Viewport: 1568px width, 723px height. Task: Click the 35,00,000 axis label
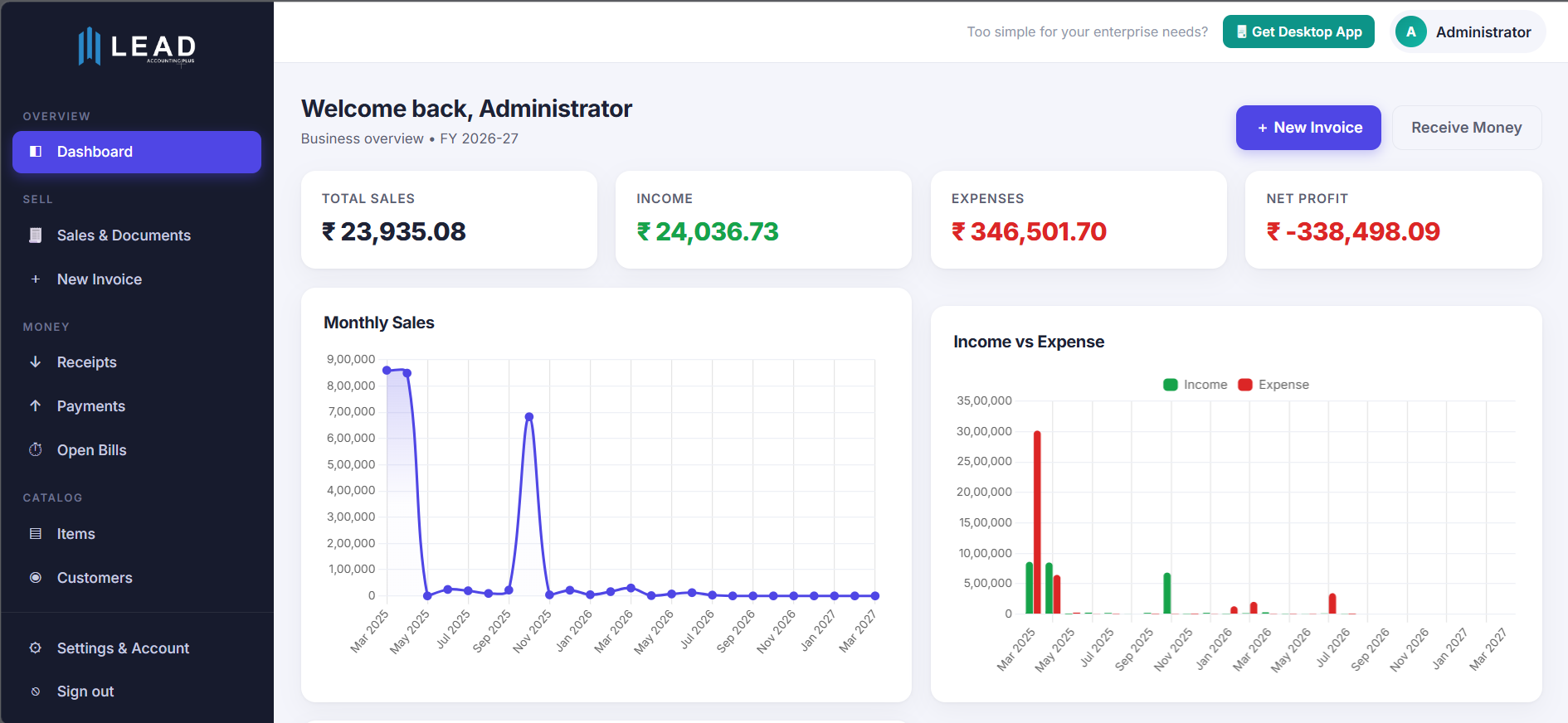click(984, 400)
